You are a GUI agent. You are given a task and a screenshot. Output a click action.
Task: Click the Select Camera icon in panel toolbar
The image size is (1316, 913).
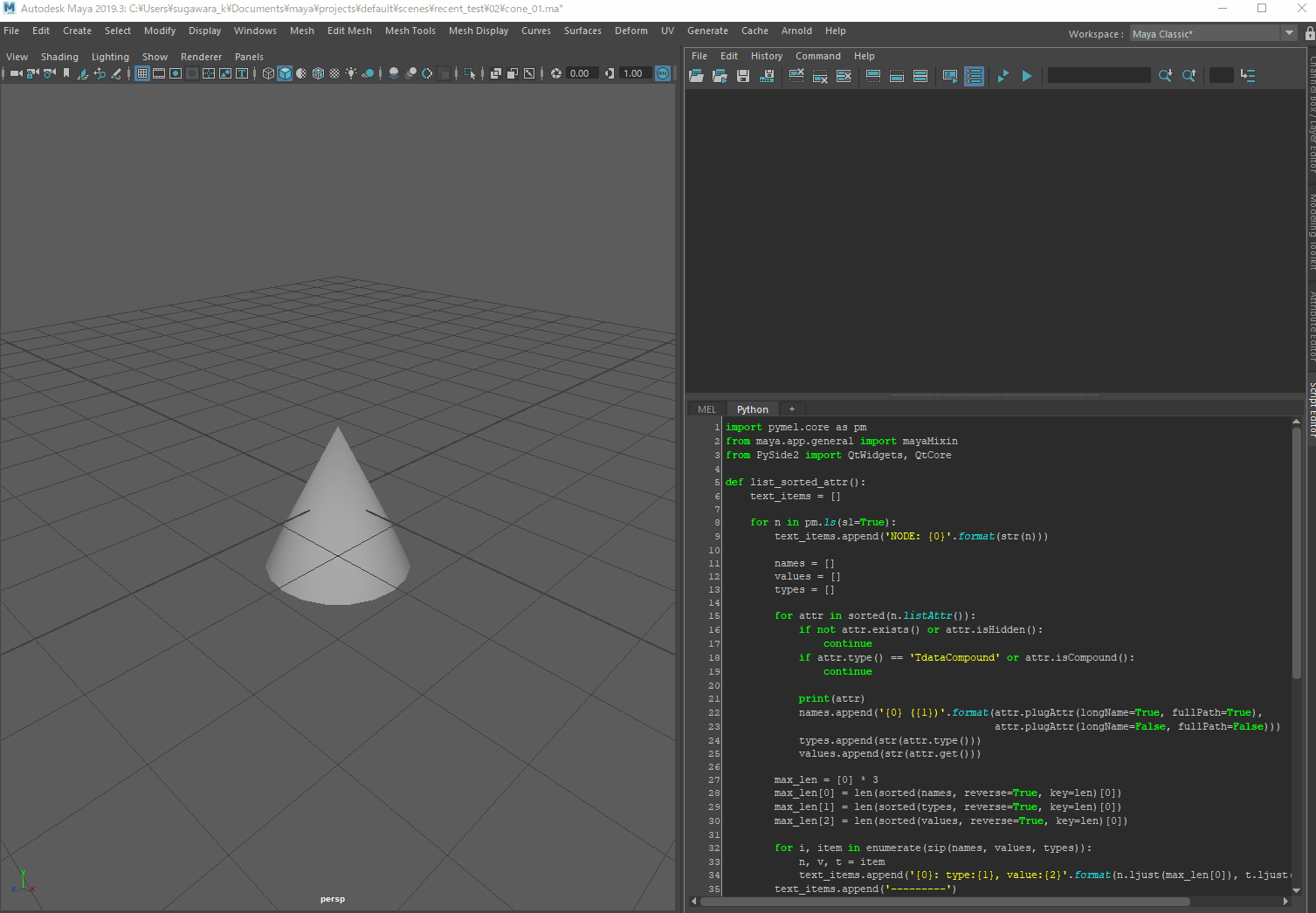click(x=17, y=73)
